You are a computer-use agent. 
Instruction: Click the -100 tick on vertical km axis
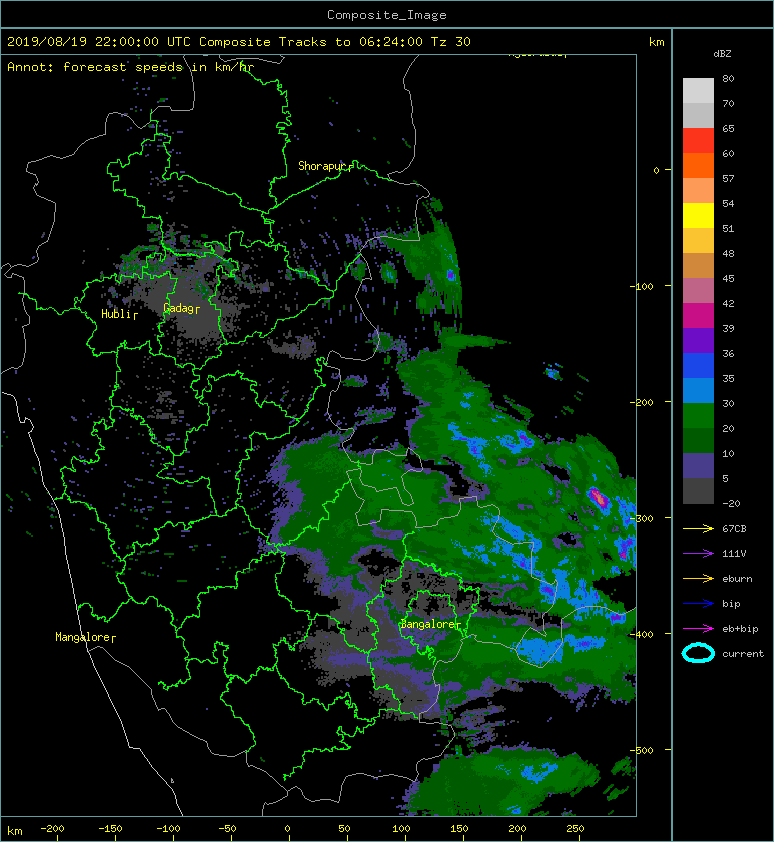[643, 286]
